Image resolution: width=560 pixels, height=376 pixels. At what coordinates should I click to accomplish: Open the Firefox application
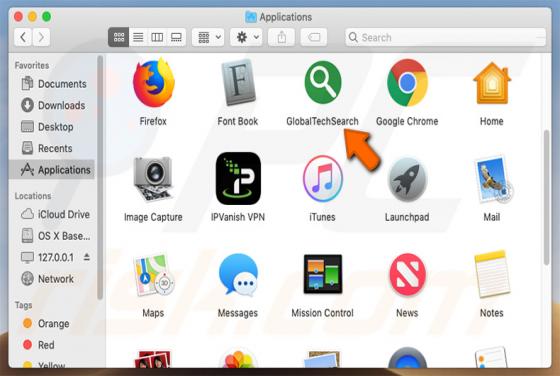pos(154,83)
